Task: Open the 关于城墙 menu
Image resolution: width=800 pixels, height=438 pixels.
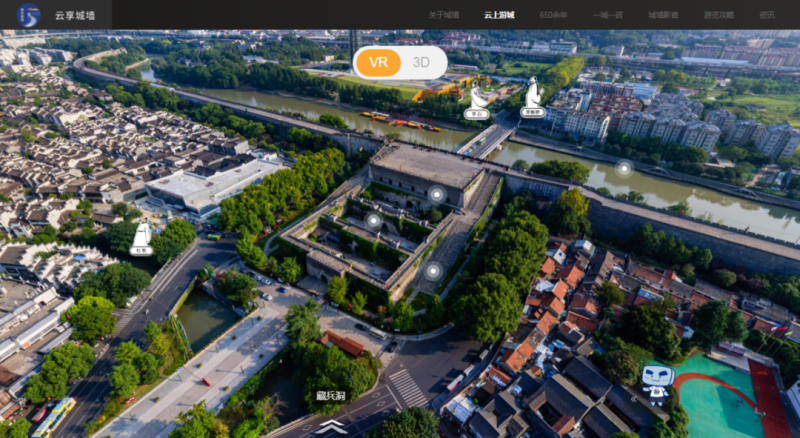Action: (x=444, y=15)
